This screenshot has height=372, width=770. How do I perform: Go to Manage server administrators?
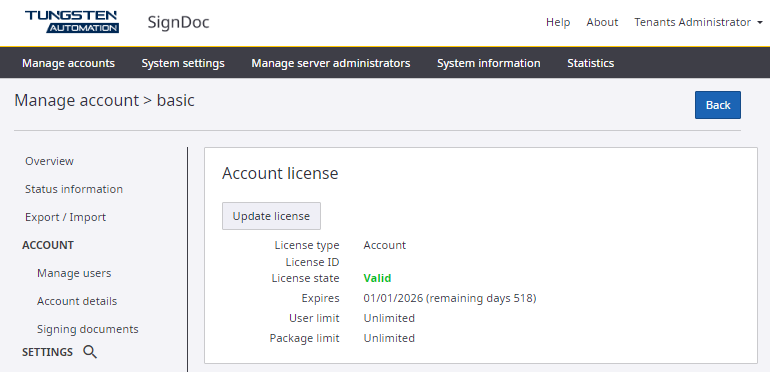coord(331,63)
